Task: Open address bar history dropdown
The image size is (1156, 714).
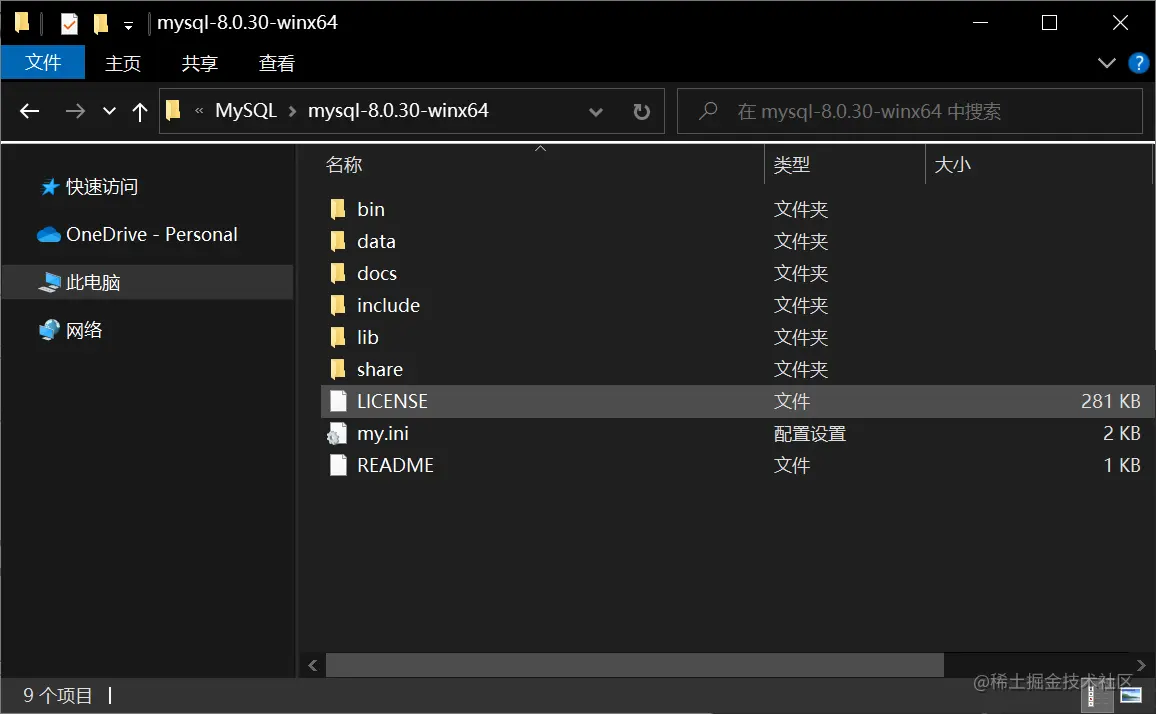Action: (596, 112)
